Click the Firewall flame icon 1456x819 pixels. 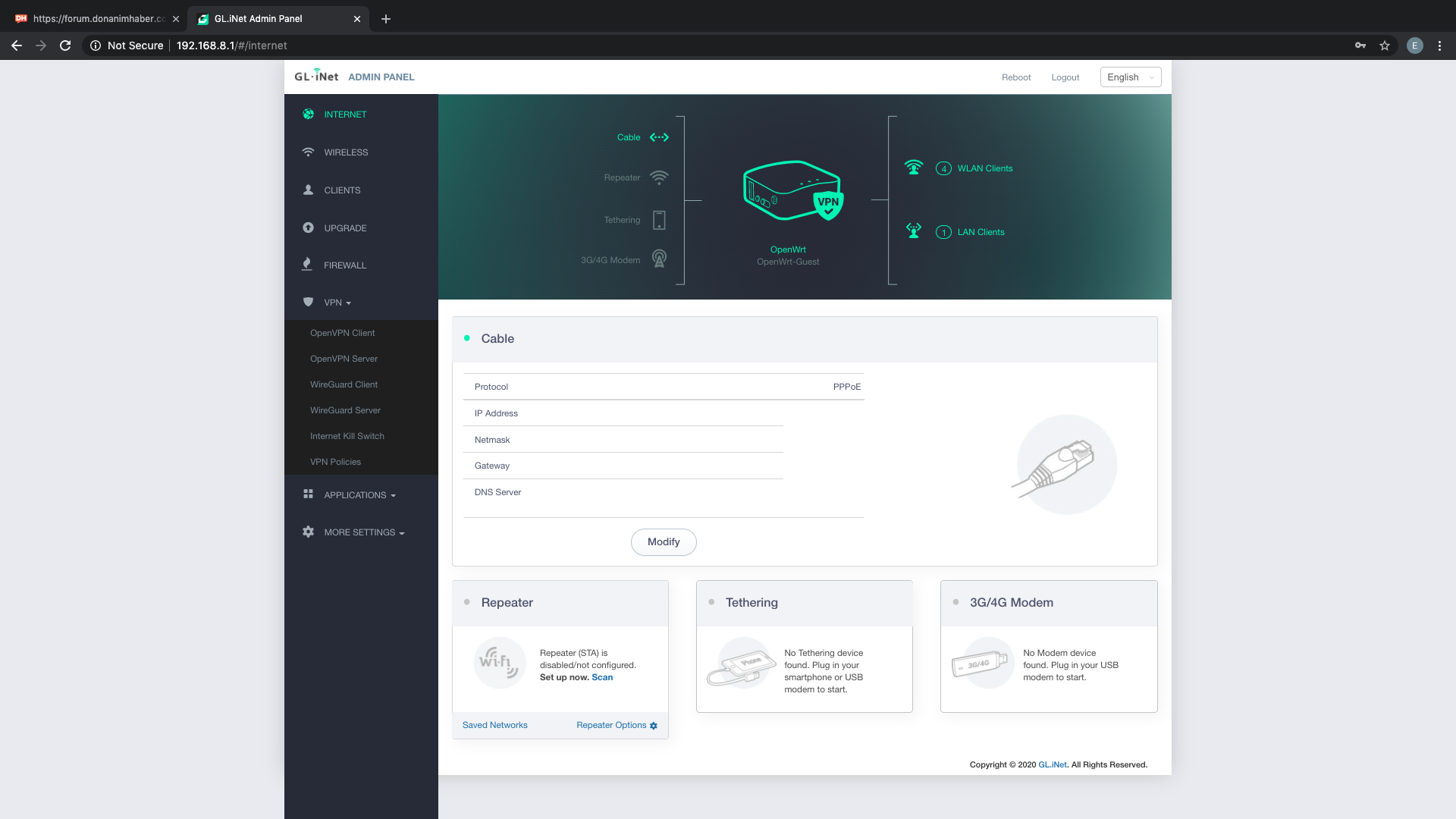click(x=307, y=265)
